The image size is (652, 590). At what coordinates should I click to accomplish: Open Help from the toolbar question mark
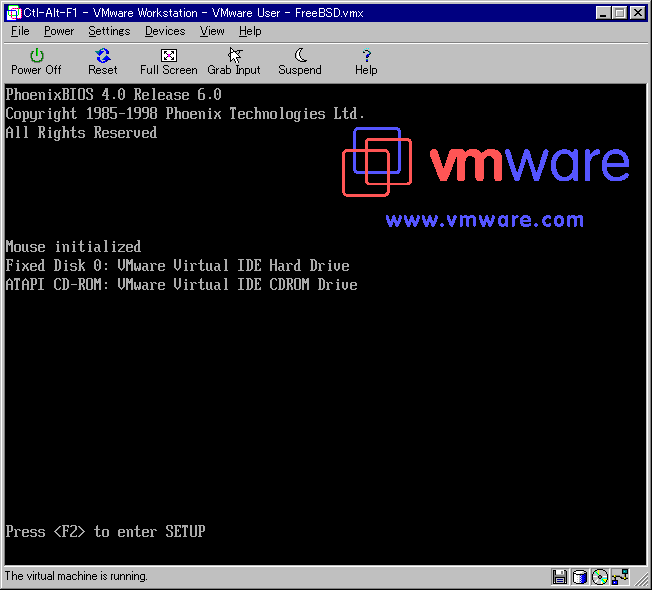pyautogui.click(x=366, y=62)
